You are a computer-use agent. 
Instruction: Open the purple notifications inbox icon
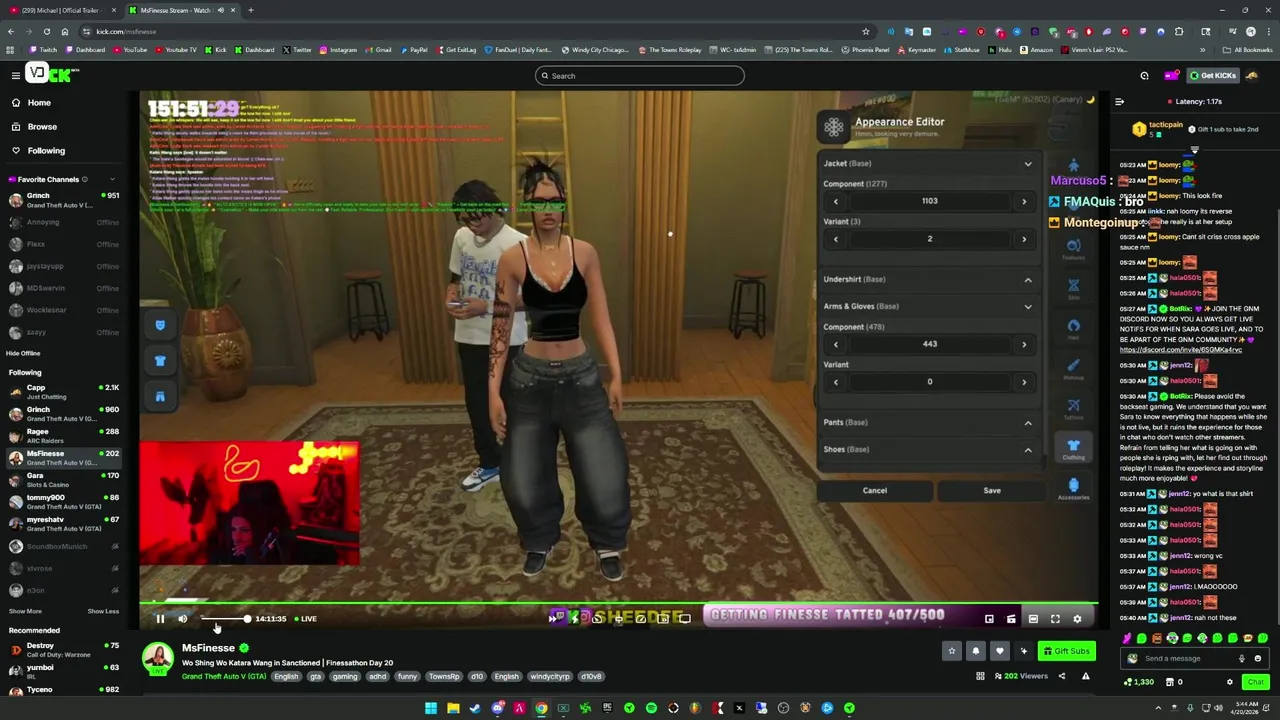pyautogui.click(x=1172, y=75)
